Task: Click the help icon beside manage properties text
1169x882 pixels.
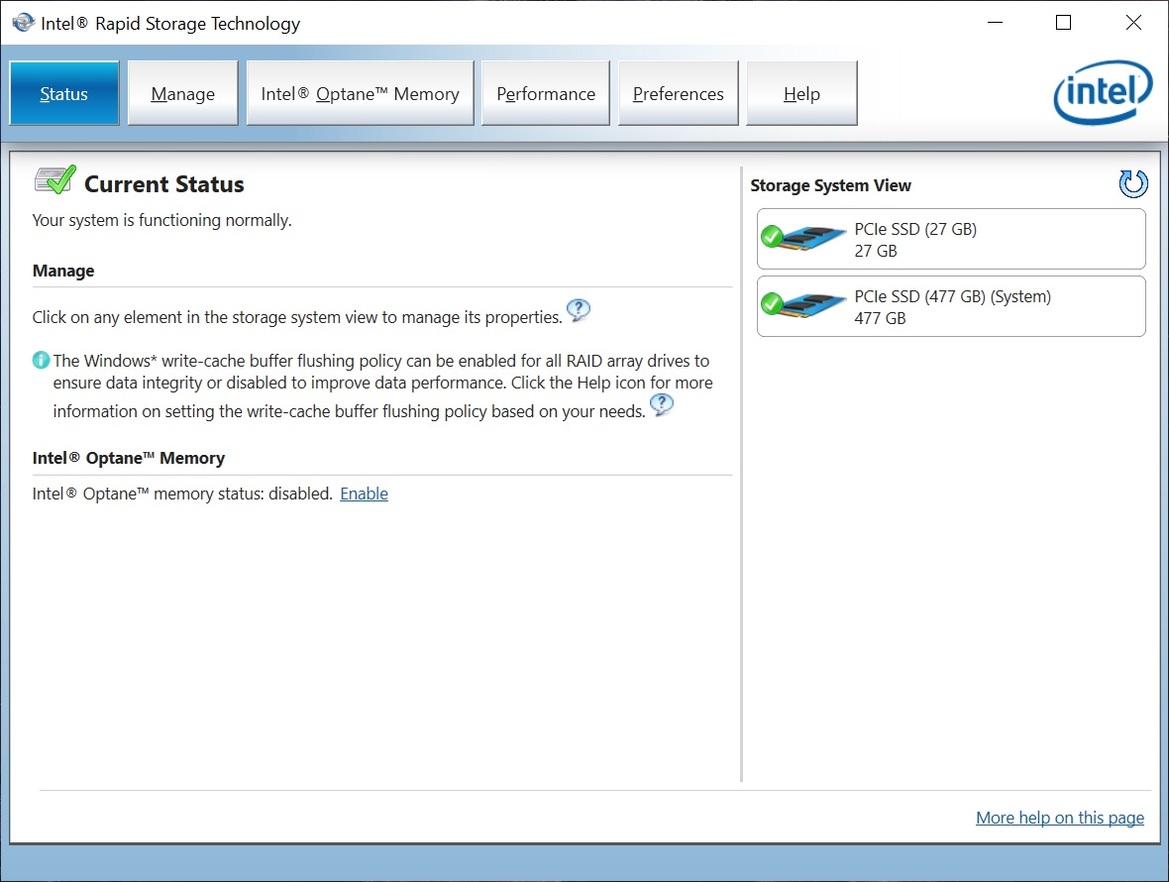Action: pyautogui.click(x=578, y=309)
